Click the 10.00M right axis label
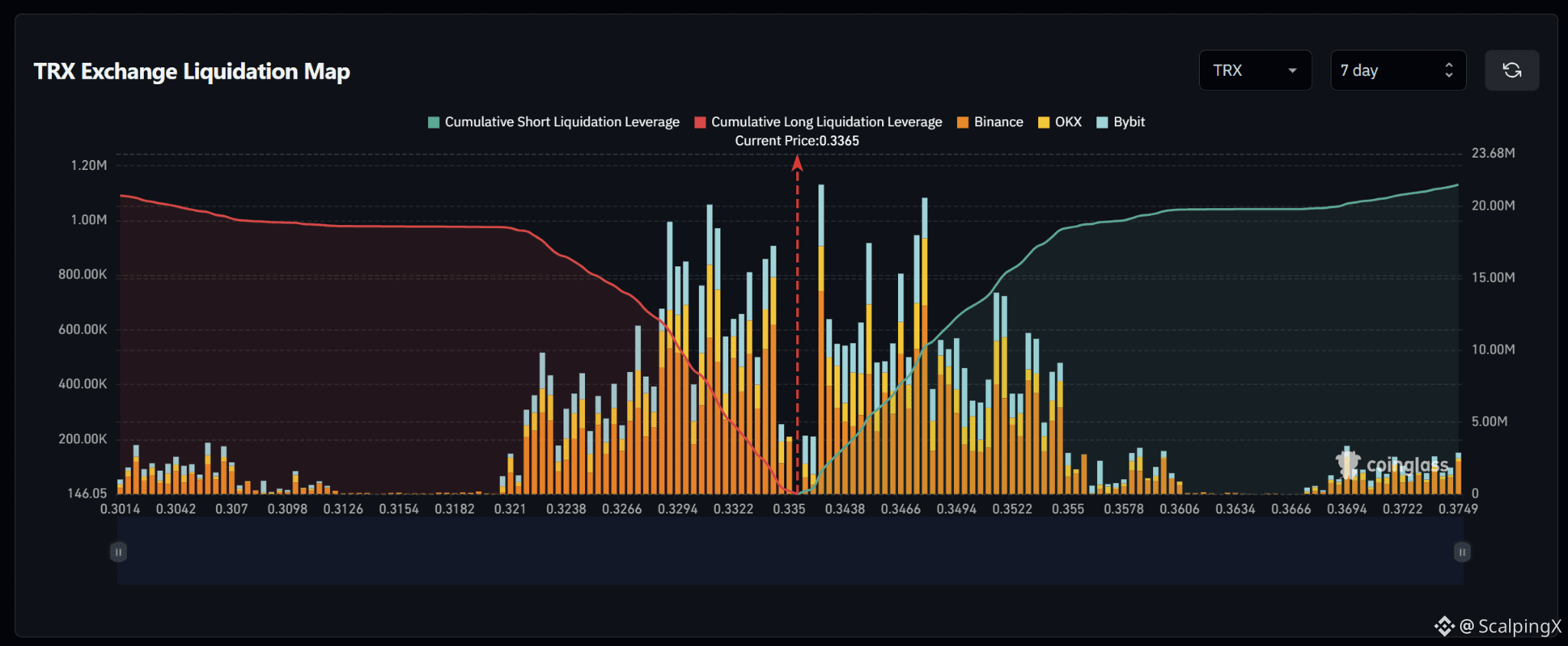This screenshot has height=646, width=1568. pyautogui.click(x=1493, y=350)
